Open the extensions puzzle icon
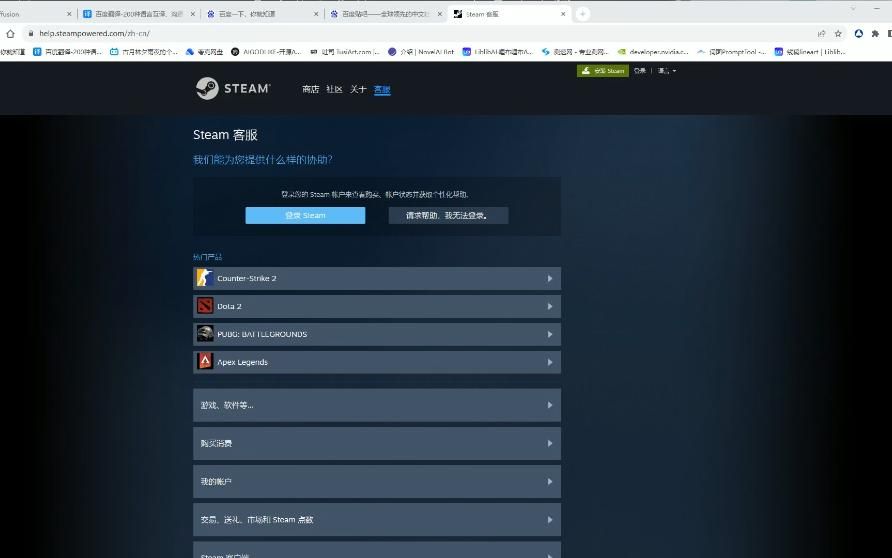The image size is (892, 558). coord(875,34)
